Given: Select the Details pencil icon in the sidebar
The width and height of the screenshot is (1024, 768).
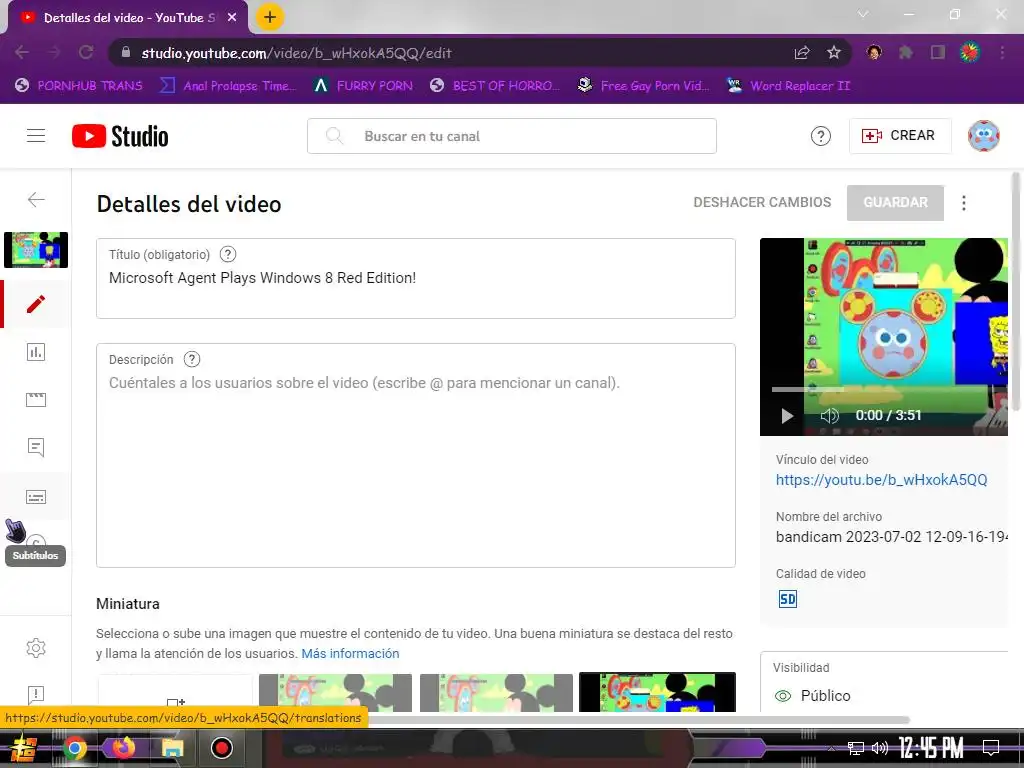Looking at the screenshot, I should pos(36,304).
